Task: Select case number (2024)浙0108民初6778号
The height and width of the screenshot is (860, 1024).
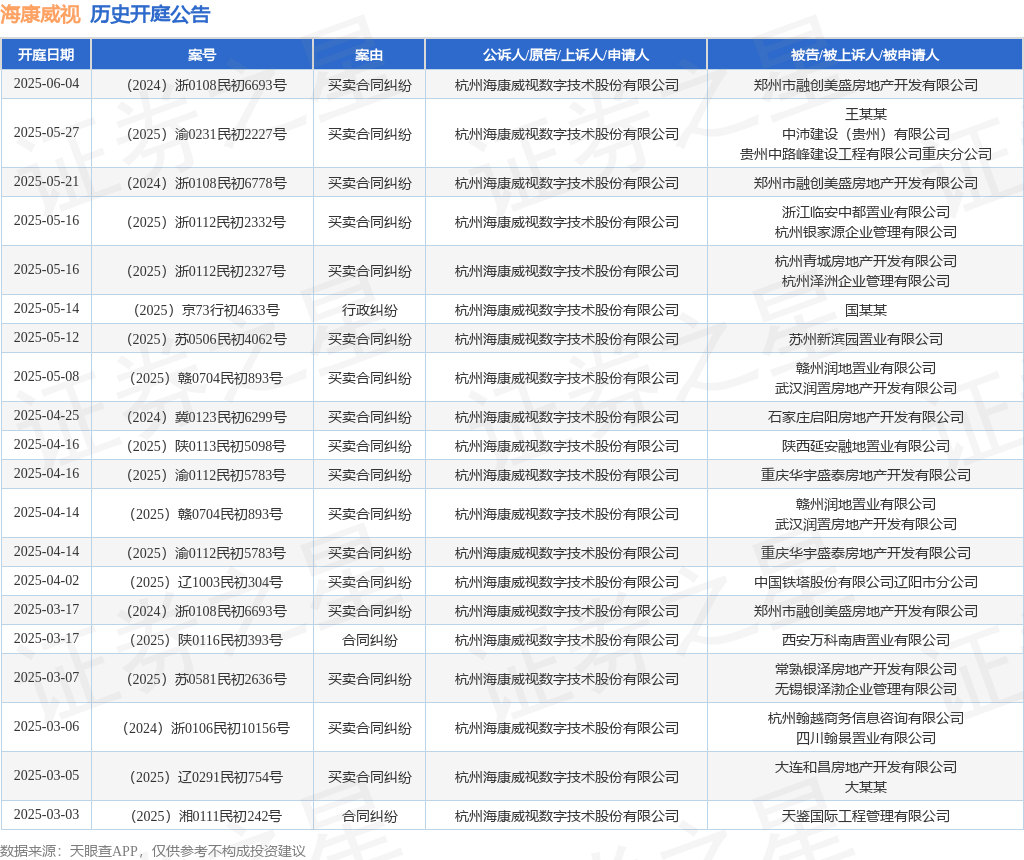Action: point(206,183)
